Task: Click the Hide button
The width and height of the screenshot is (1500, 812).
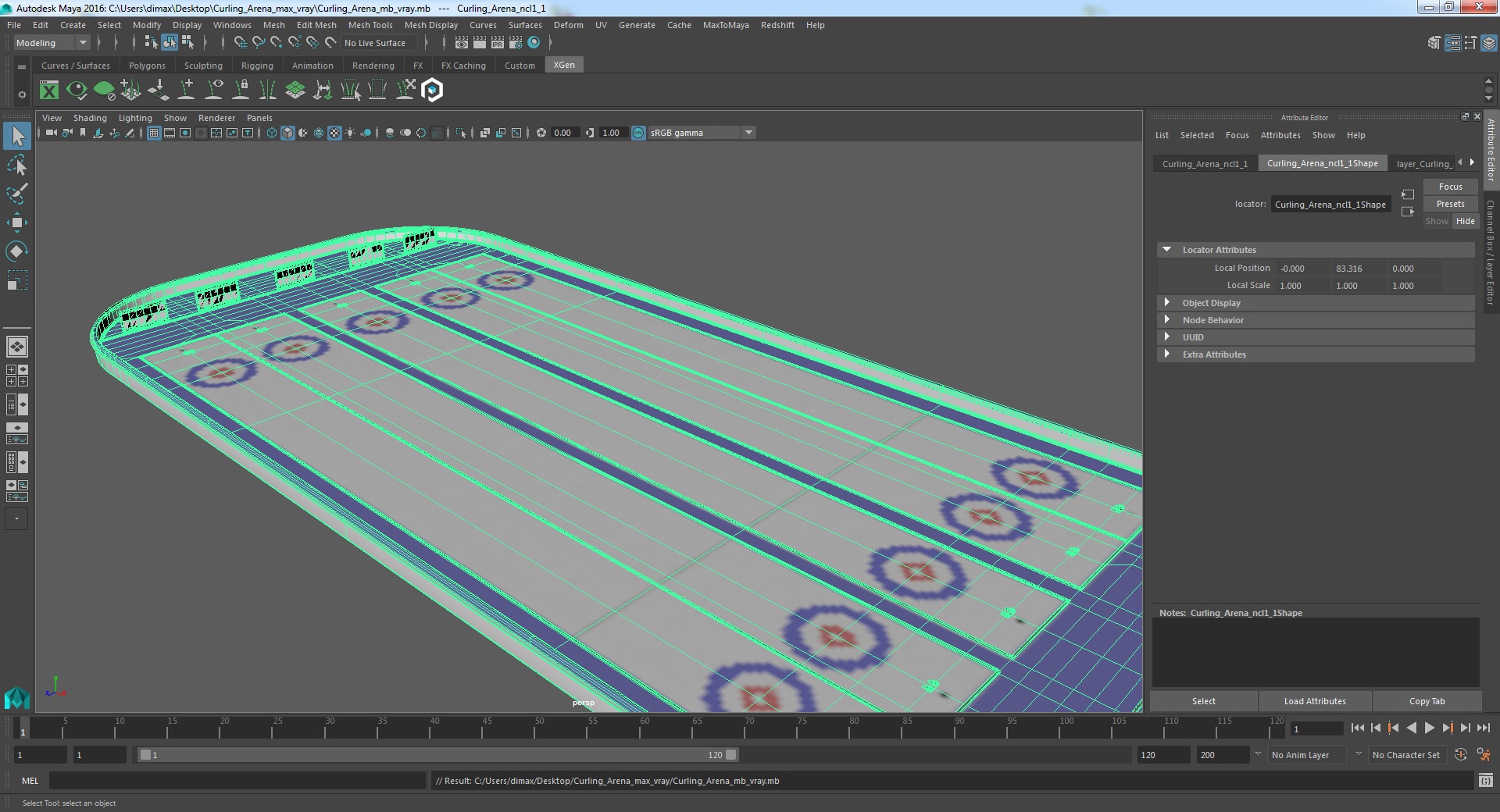Action: click(1465, 221)
